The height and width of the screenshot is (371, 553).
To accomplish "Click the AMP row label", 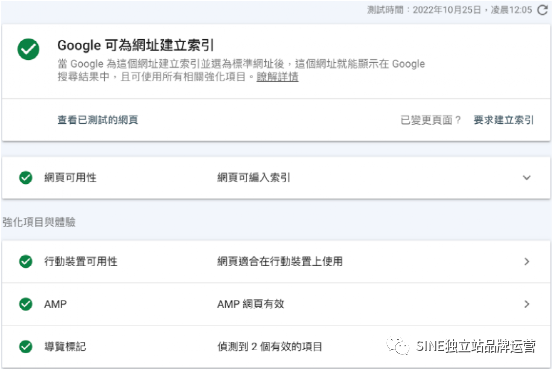I will point(55,304).
